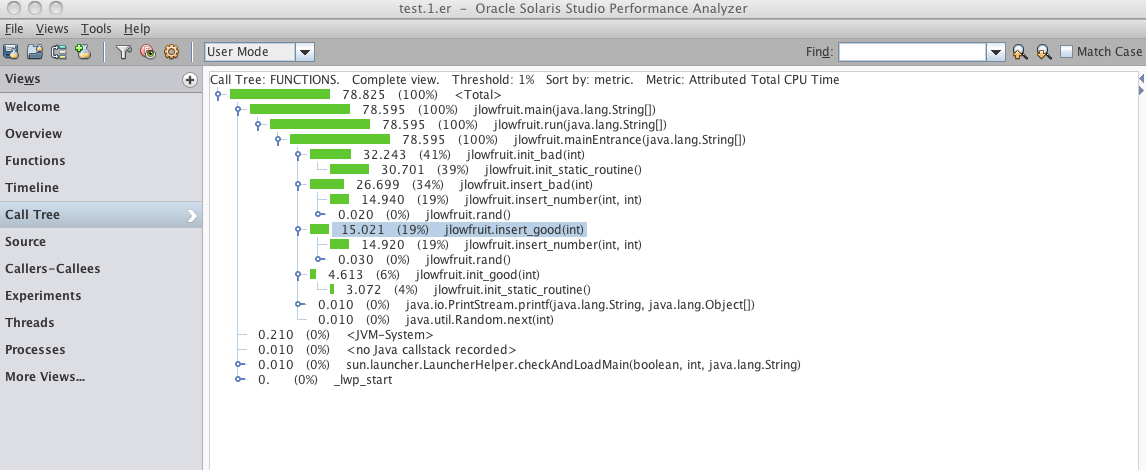Click the upper panel collapse arrow at right edge

[x=1142, y=77]
